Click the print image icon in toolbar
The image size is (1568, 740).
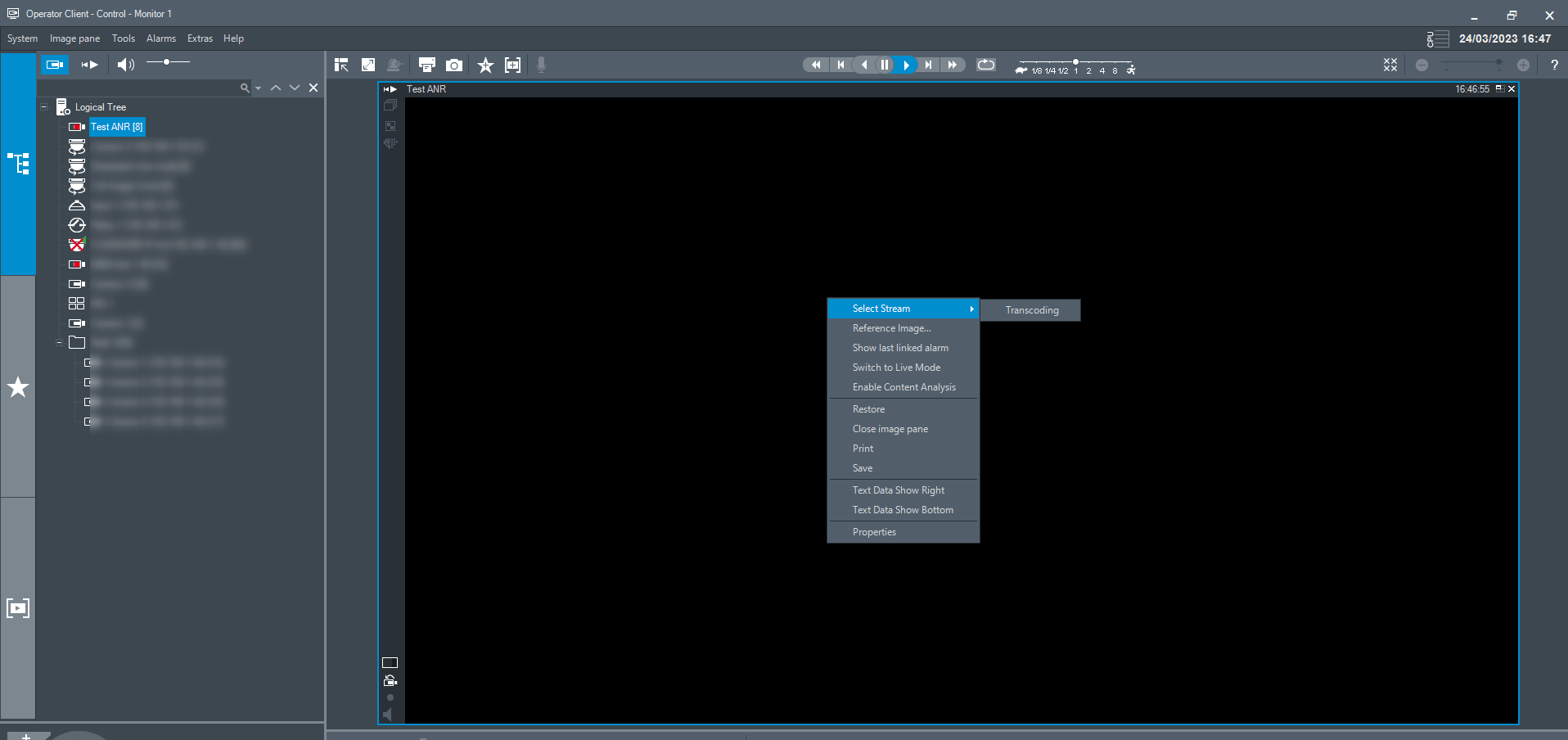426,65
